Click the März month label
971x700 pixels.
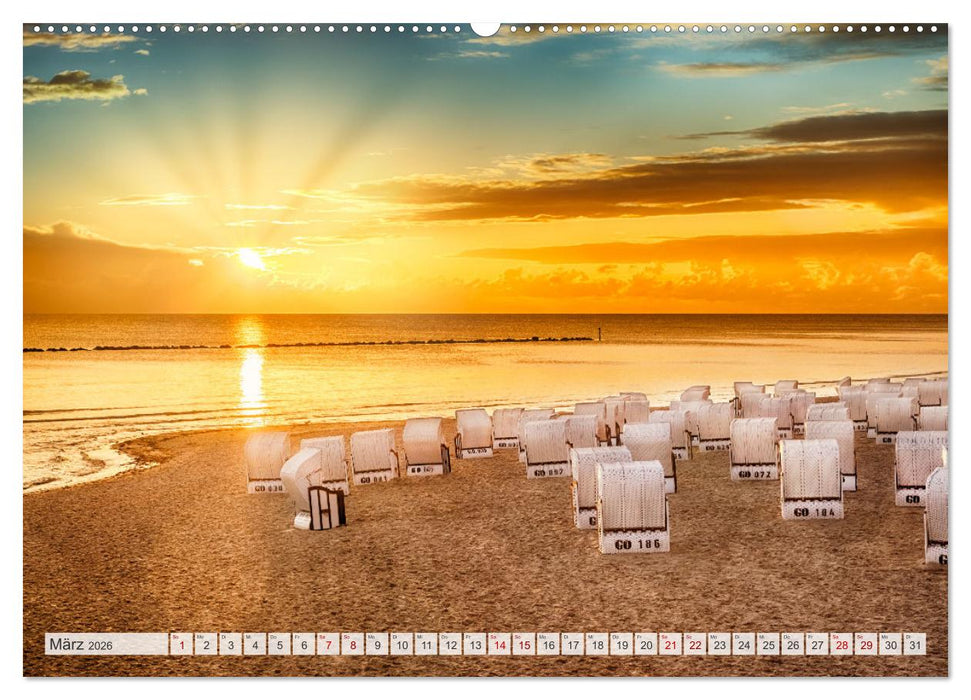67,645
